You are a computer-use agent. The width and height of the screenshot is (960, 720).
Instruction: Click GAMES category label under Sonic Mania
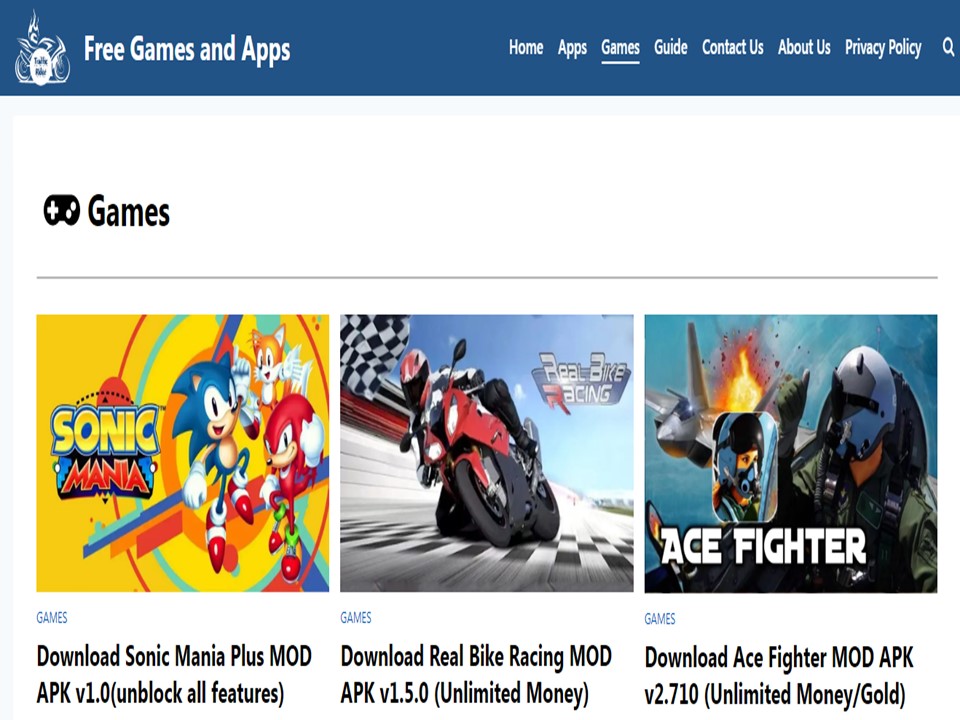point(52,617)
